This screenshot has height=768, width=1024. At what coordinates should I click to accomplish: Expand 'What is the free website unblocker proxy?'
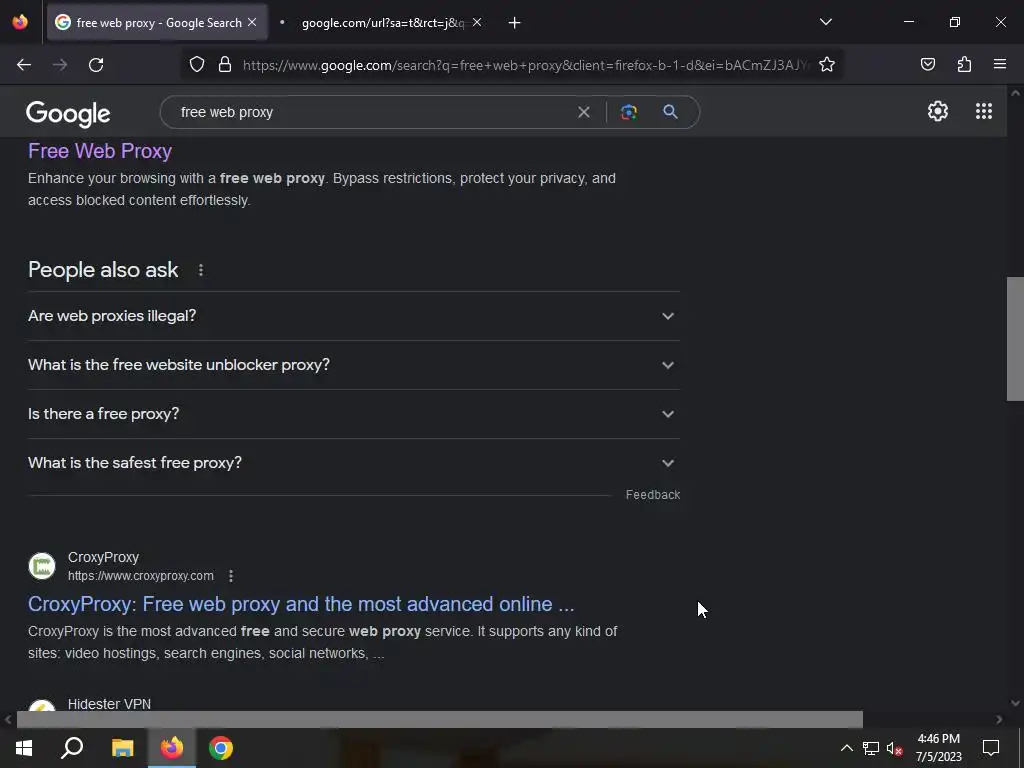click(353, 365)
